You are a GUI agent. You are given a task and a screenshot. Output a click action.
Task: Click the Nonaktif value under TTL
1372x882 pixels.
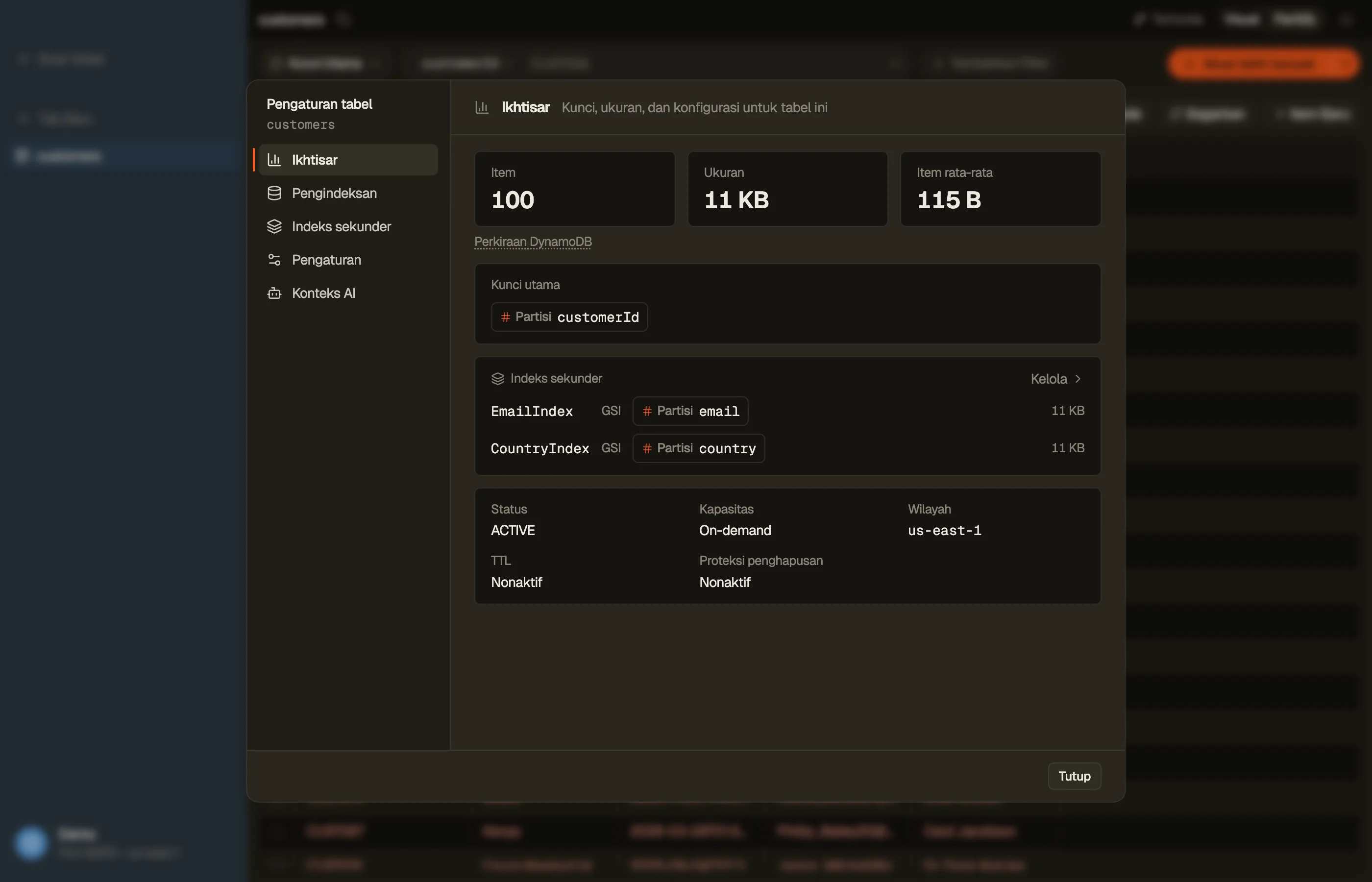coord(516,582)
